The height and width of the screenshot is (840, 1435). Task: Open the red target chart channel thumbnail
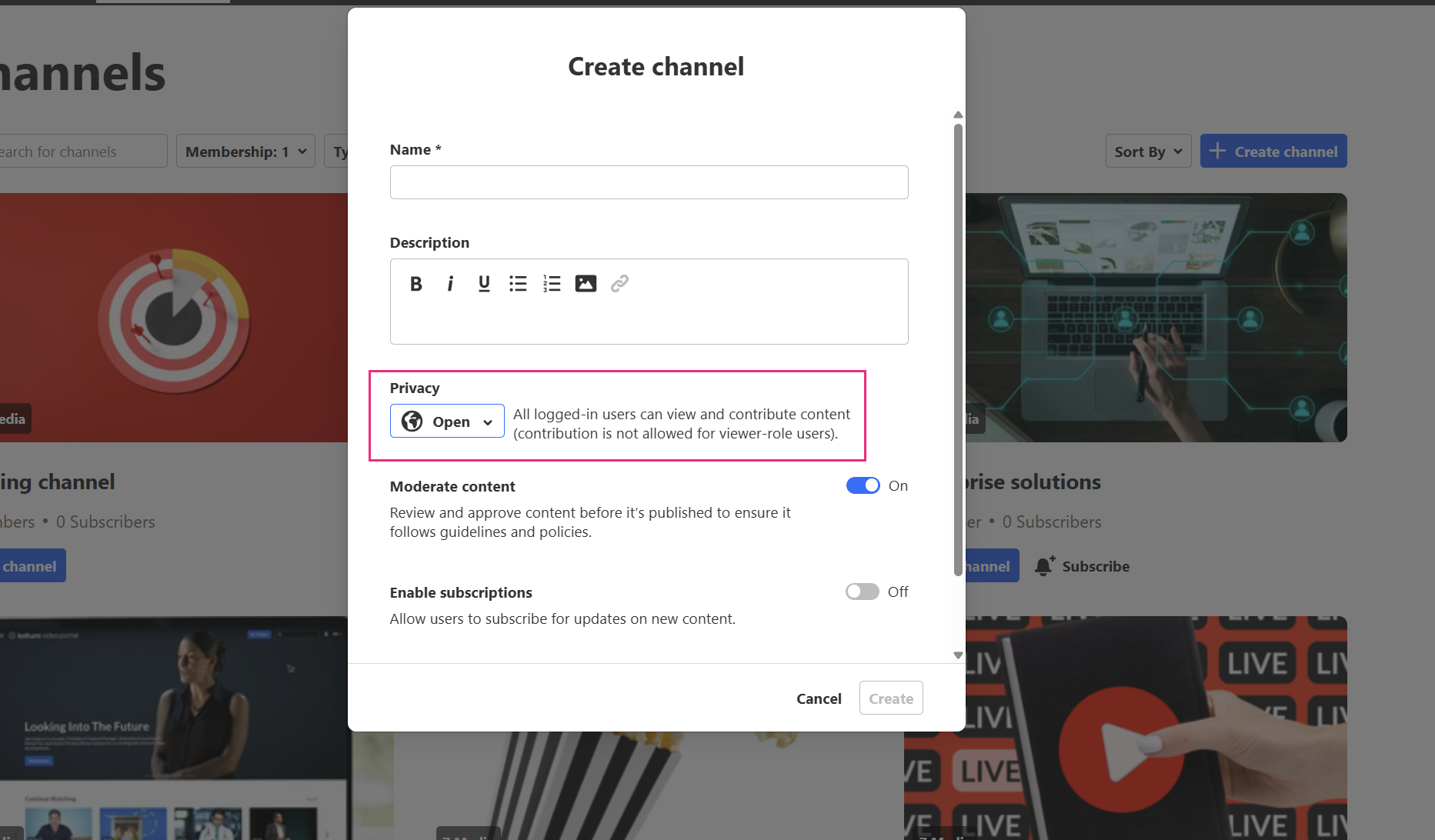tap(174, 318)
